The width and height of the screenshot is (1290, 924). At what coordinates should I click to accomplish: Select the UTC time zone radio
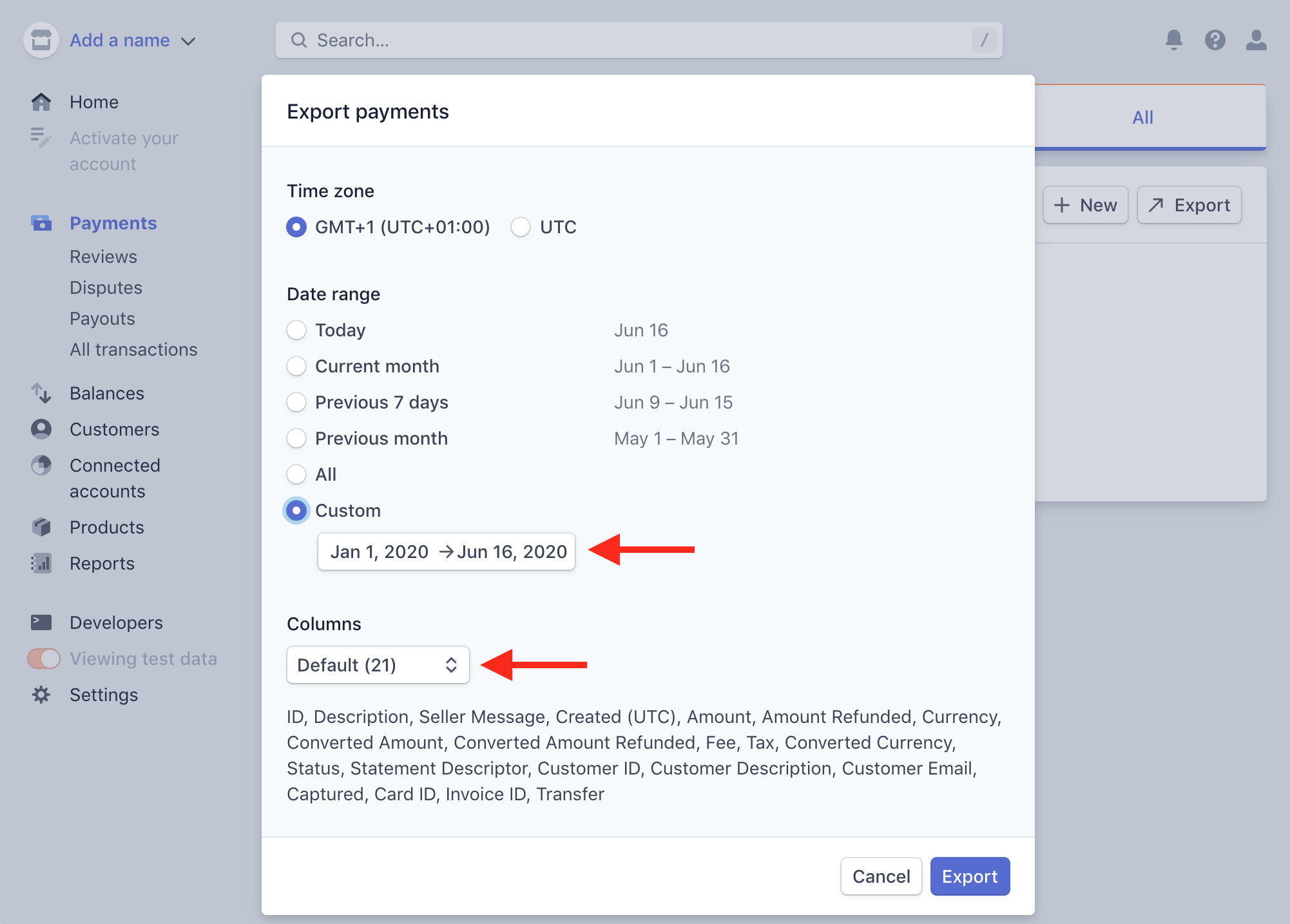521,227
